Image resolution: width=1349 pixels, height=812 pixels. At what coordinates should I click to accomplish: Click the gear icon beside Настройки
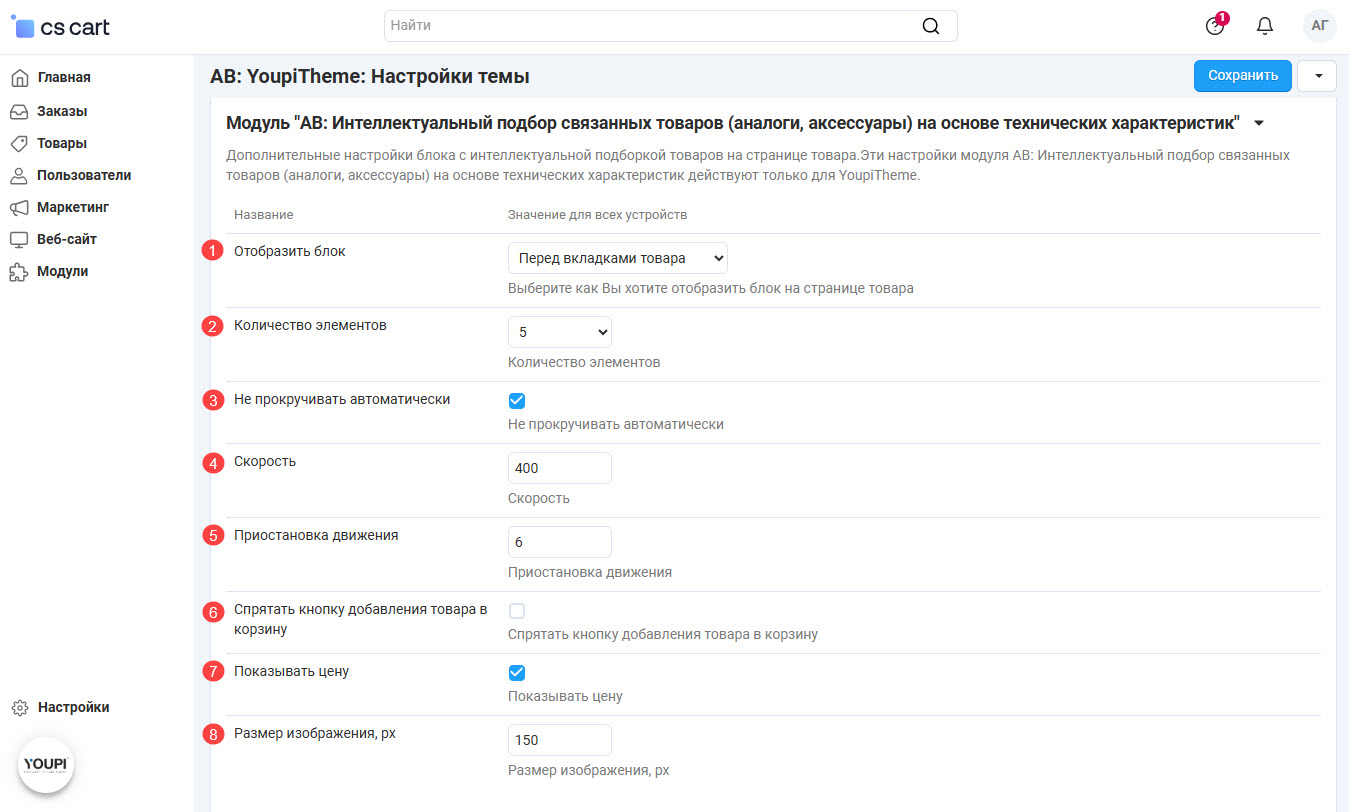[x=19, y=708]
